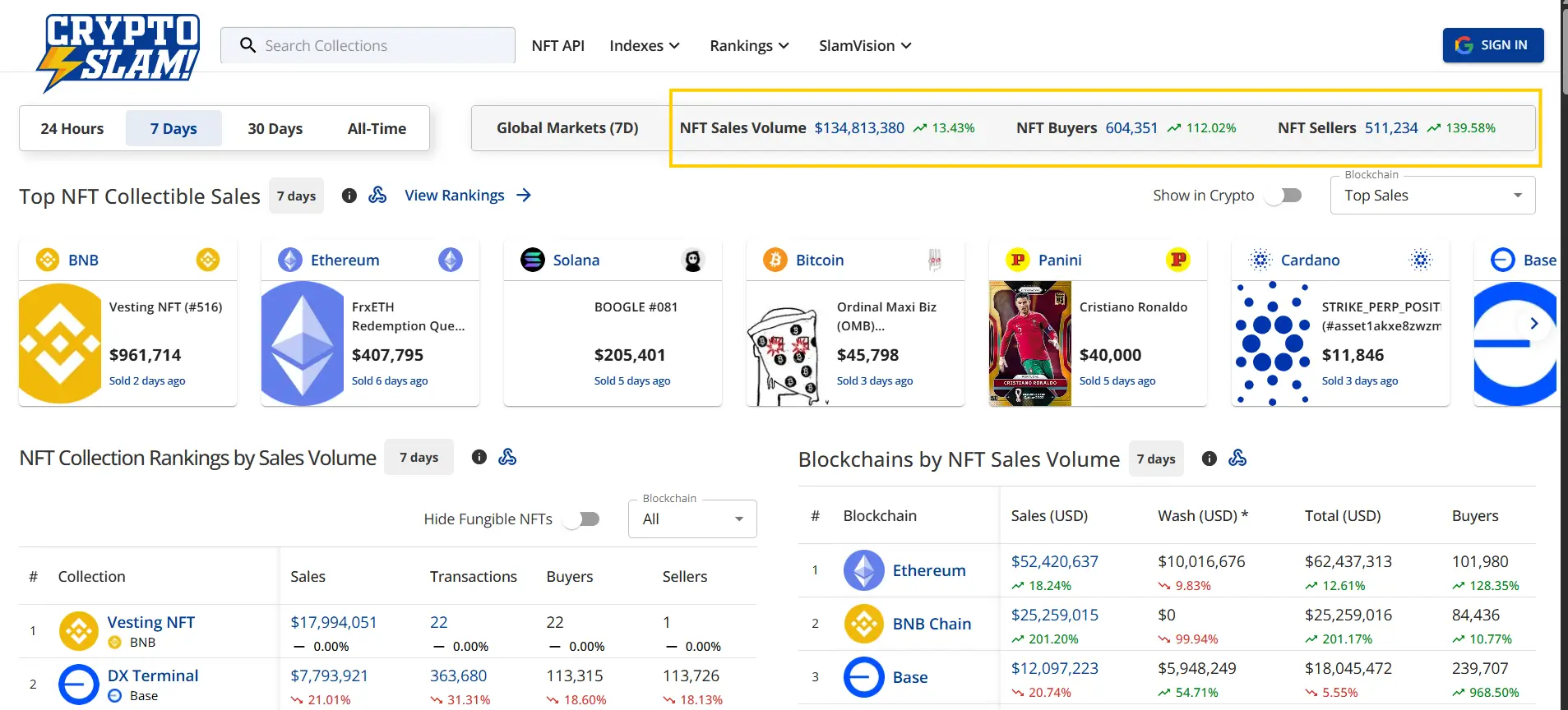Click the info icon beside Top NFT Collectible Sales
The width and height of the screenshot is (1568, 710).
349,196
